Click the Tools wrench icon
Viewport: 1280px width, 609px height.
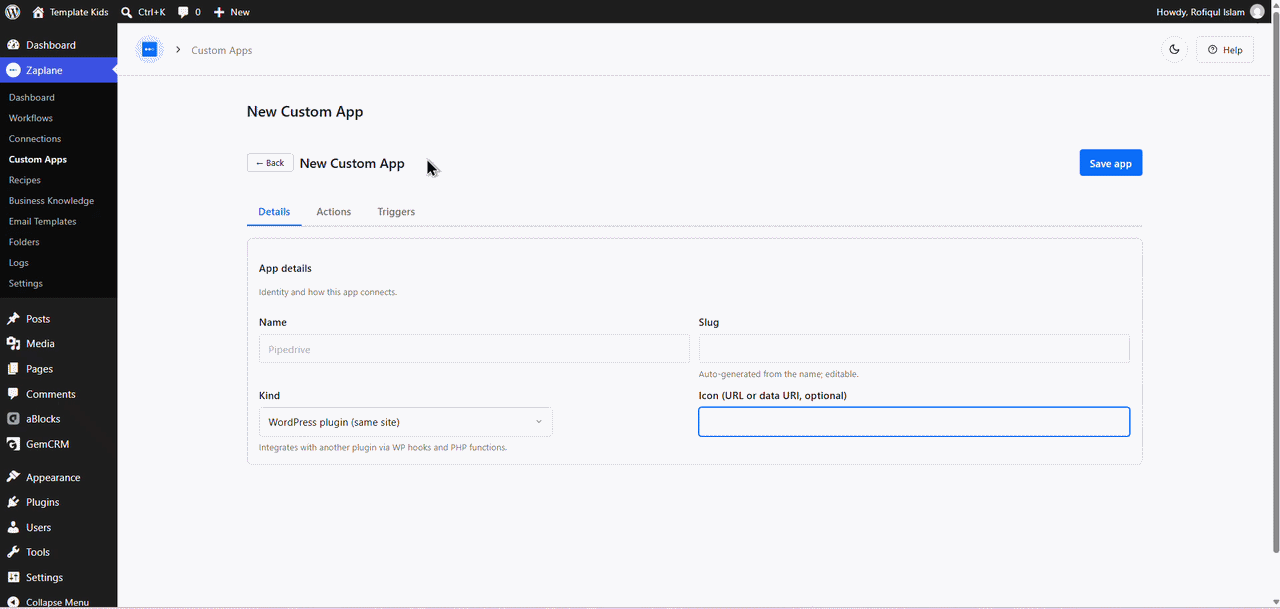13,552
